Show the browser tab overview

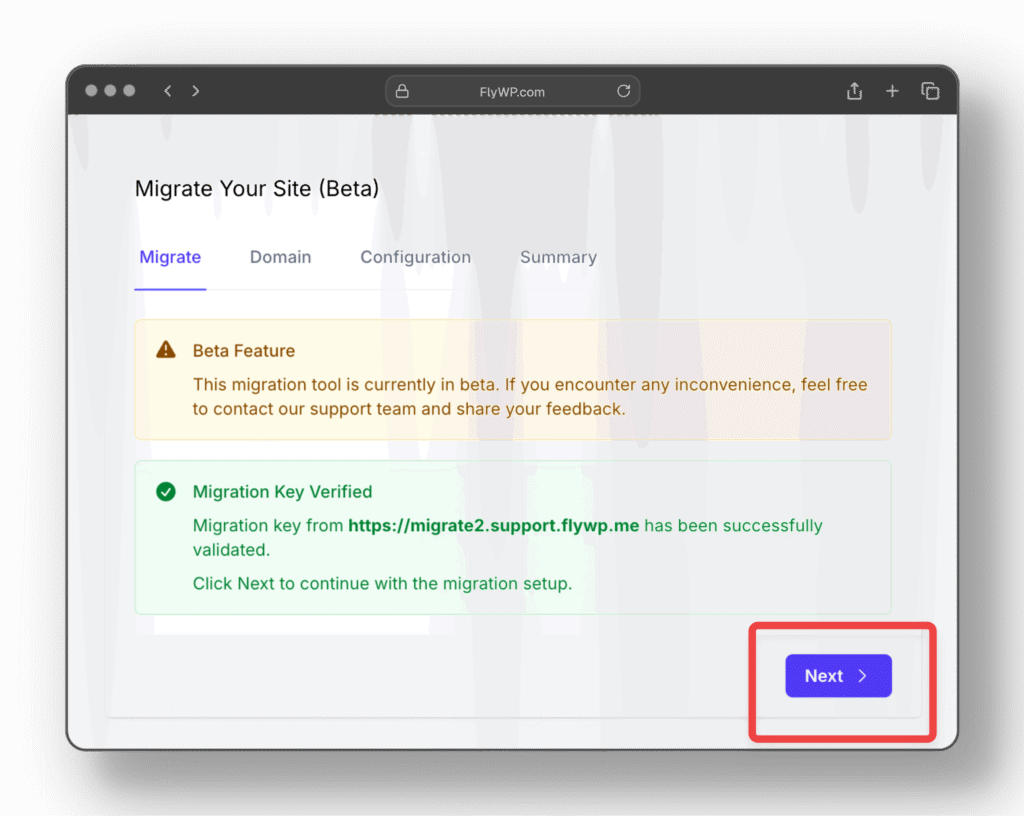click(x=930, y=91)
